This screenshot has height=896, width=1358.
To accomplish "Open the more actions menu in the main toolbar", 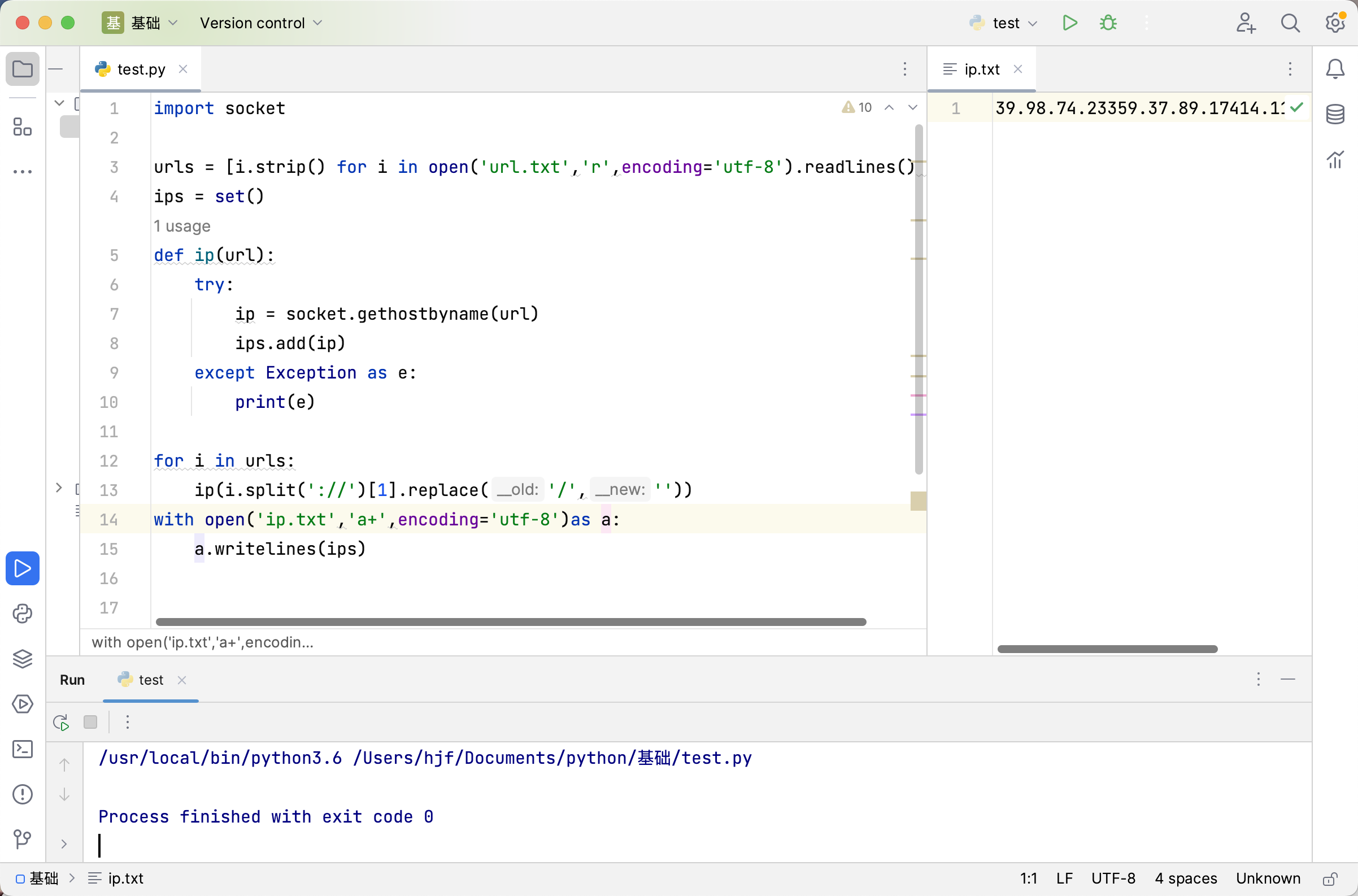I will 1146,23.
